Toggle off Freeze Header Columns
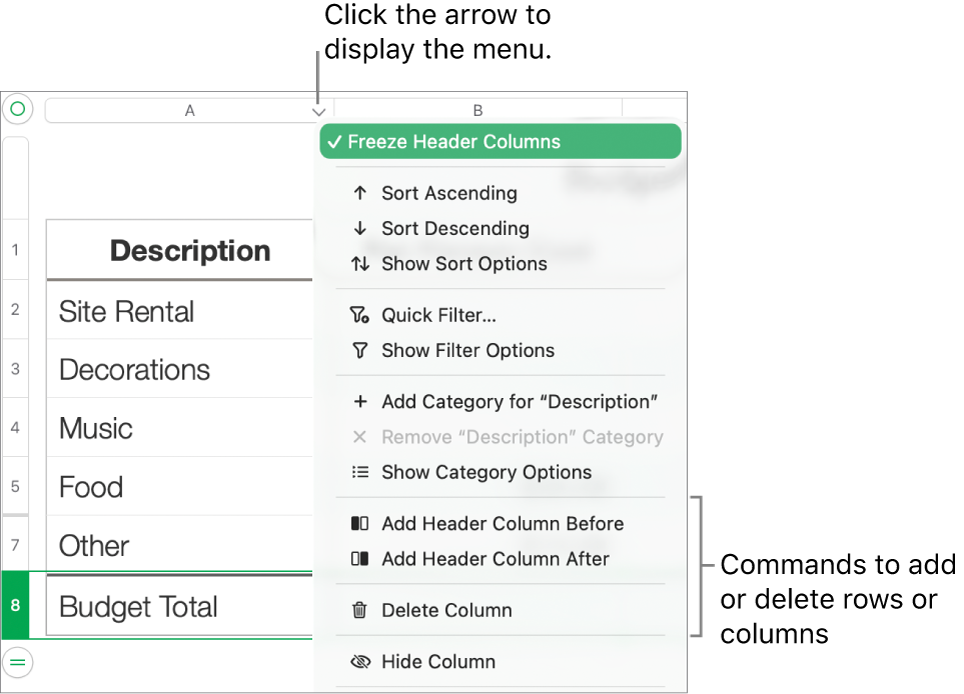Viewport: 964px width, 694px height. click(x=452, y=141)
